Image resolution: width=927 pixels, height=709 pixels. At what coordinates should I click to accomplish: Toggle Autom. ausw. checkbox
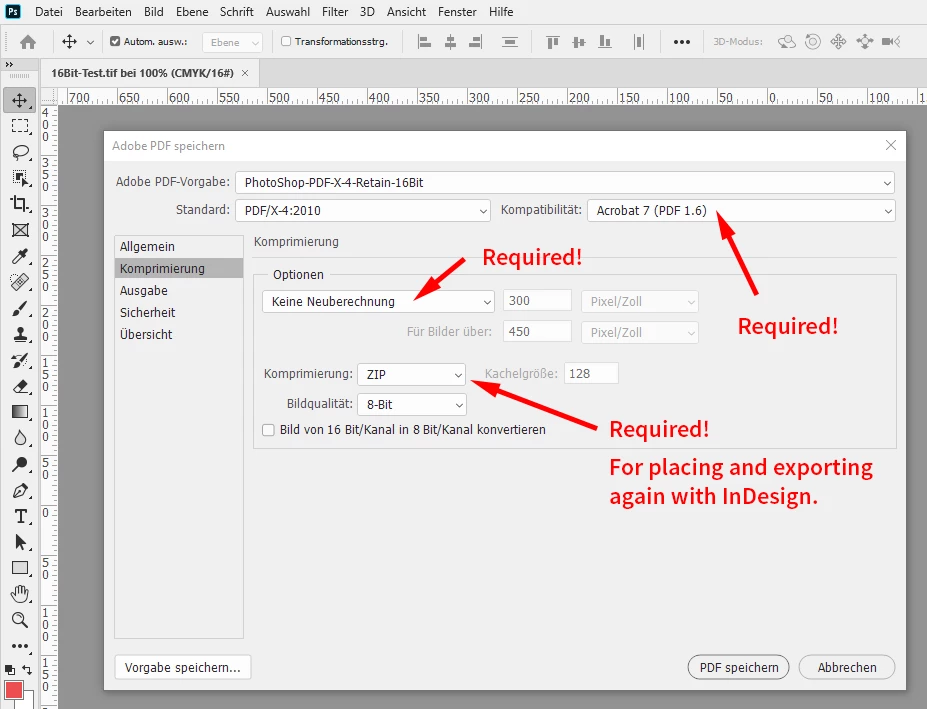[x=115, y=41]
